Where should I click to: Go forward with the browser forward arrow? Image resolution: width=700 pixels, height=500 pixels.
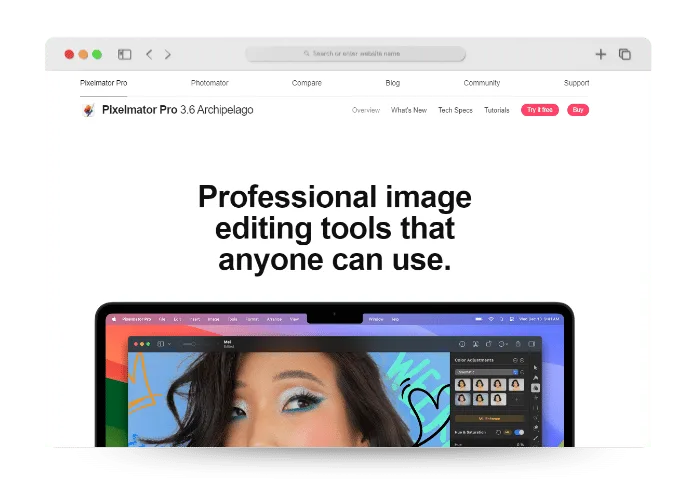tap(167, 54)
